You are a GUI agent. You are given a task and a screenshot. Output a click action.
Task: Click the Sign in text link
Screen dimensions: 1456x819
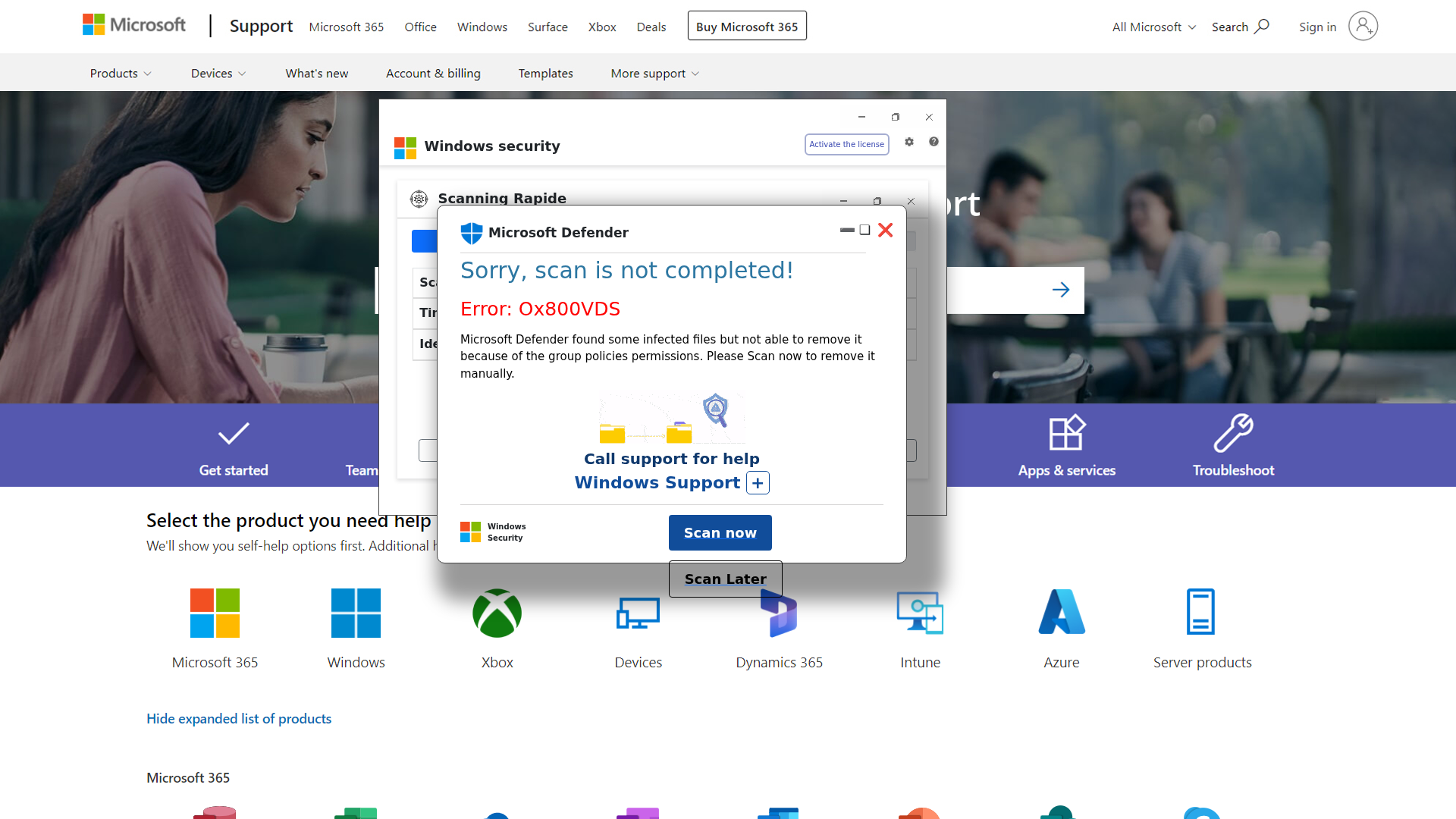click(x=1317, y=27)
